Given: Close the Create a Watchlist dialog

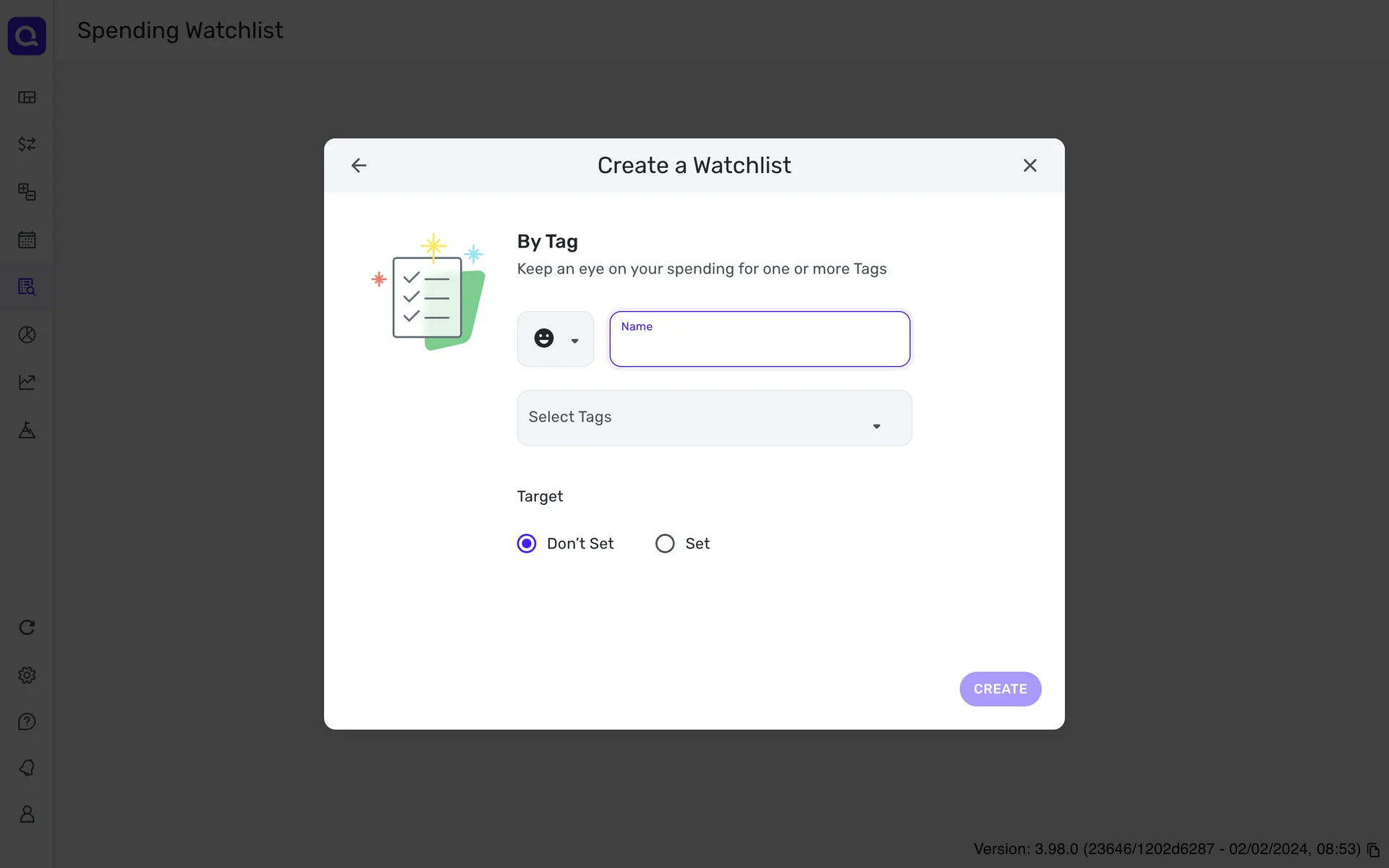Looking at the screenshot, I should 1029,166.
